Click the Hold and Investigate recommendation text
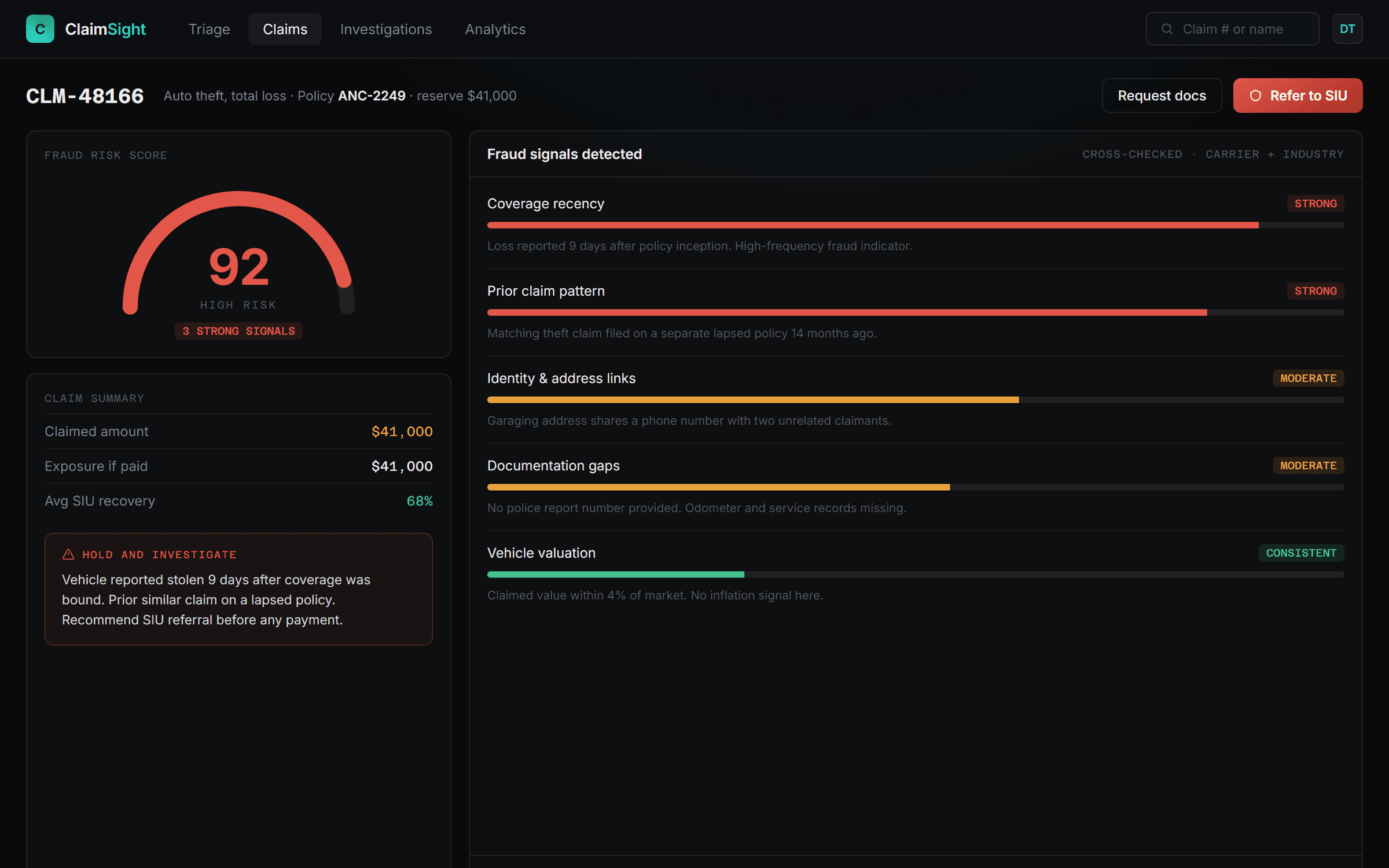Screen dimensions: 1389x868 click(216, 599)
